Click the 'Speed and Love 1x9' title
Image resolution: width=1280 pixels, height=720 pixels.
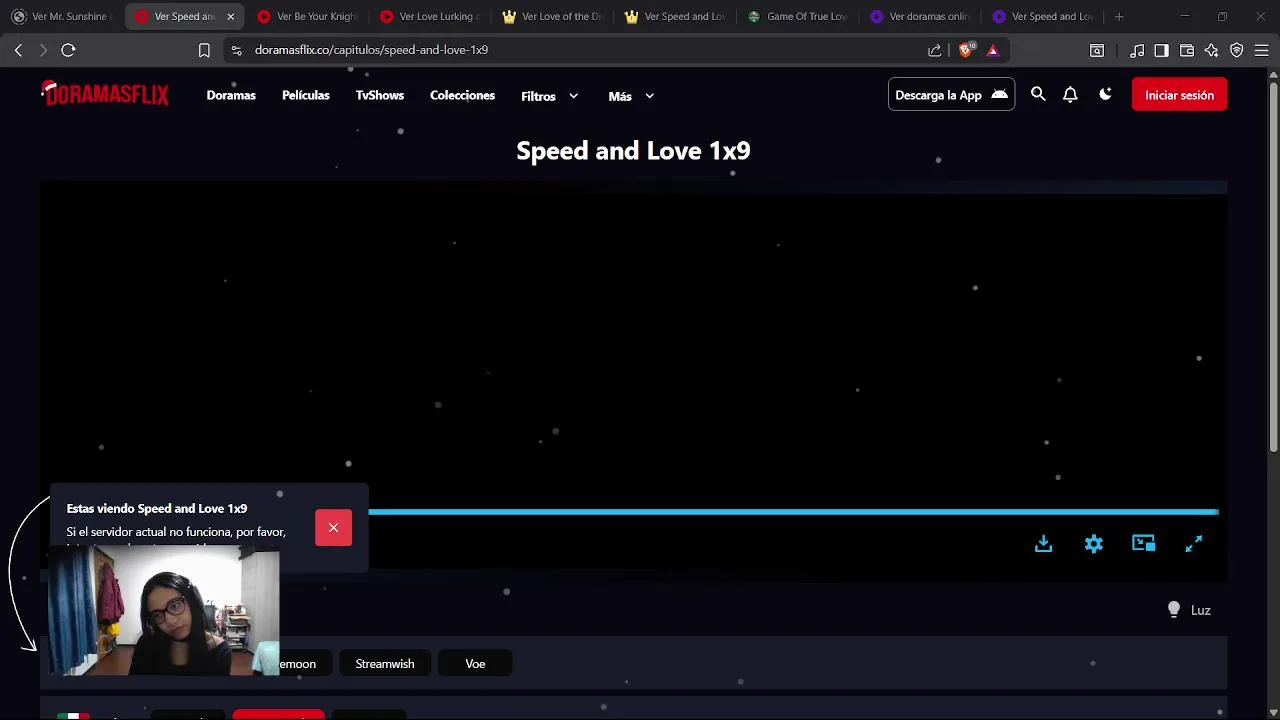click(x=633, y=150)
